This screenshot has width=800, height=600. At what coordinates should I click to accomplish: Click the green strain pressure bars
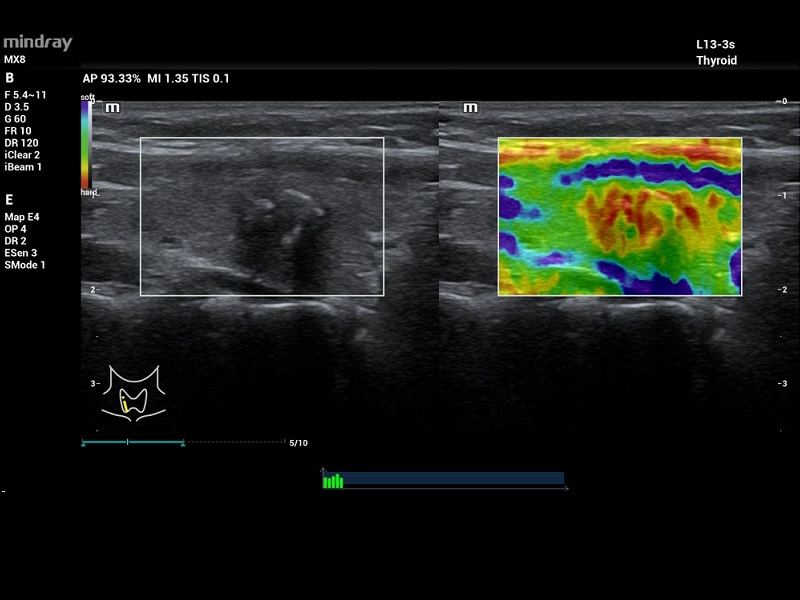pyautogui.click(x=332, y=481)
